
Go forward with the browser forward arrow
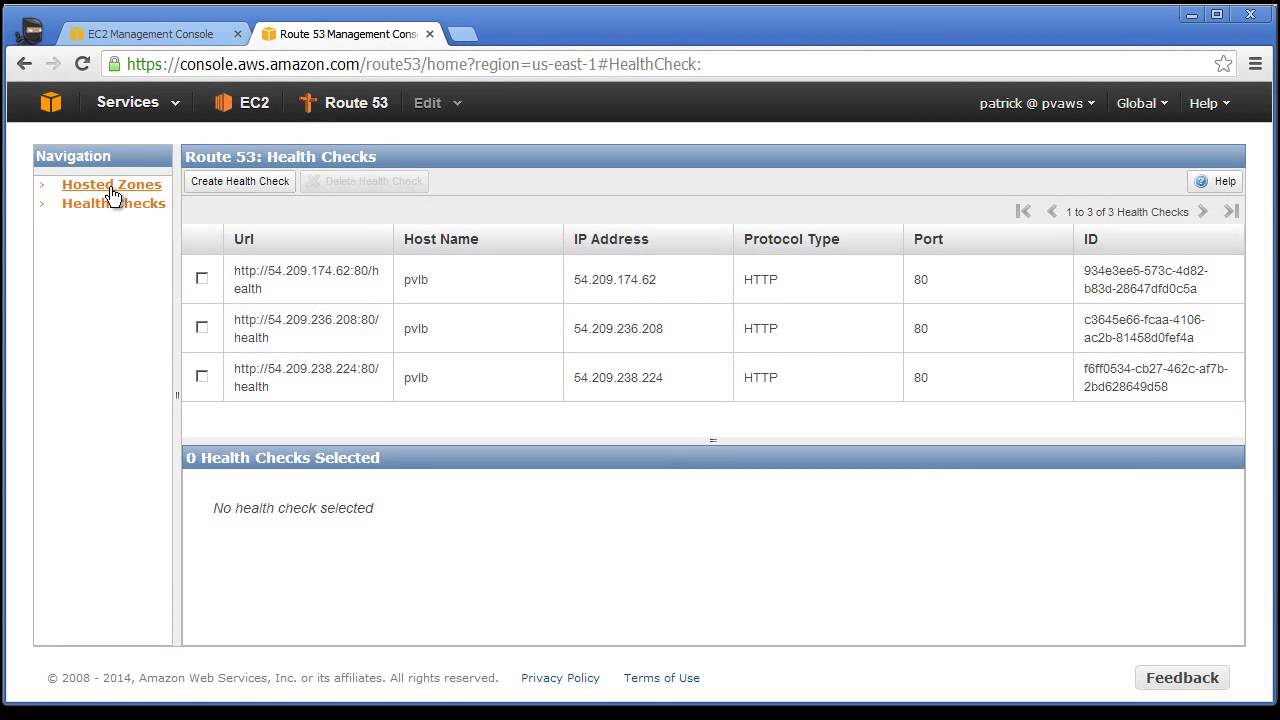(53, 64)
